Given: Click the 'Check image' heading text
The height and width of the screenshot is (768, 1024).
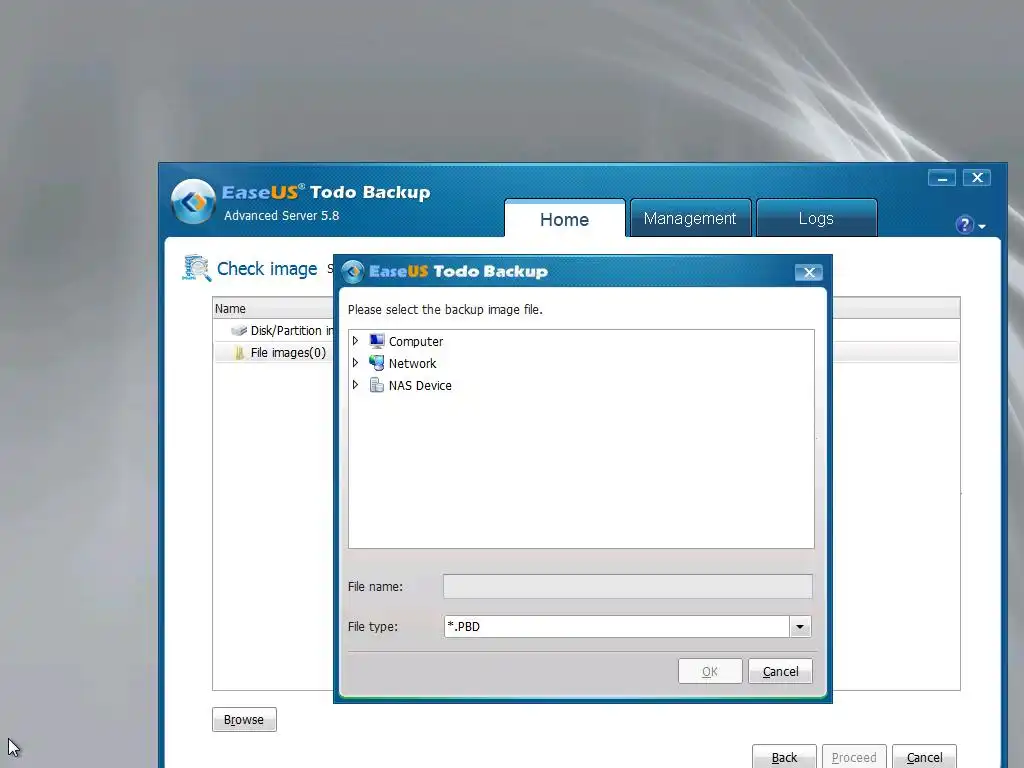Looking at the screenshot, I should [x=267, y=269].
